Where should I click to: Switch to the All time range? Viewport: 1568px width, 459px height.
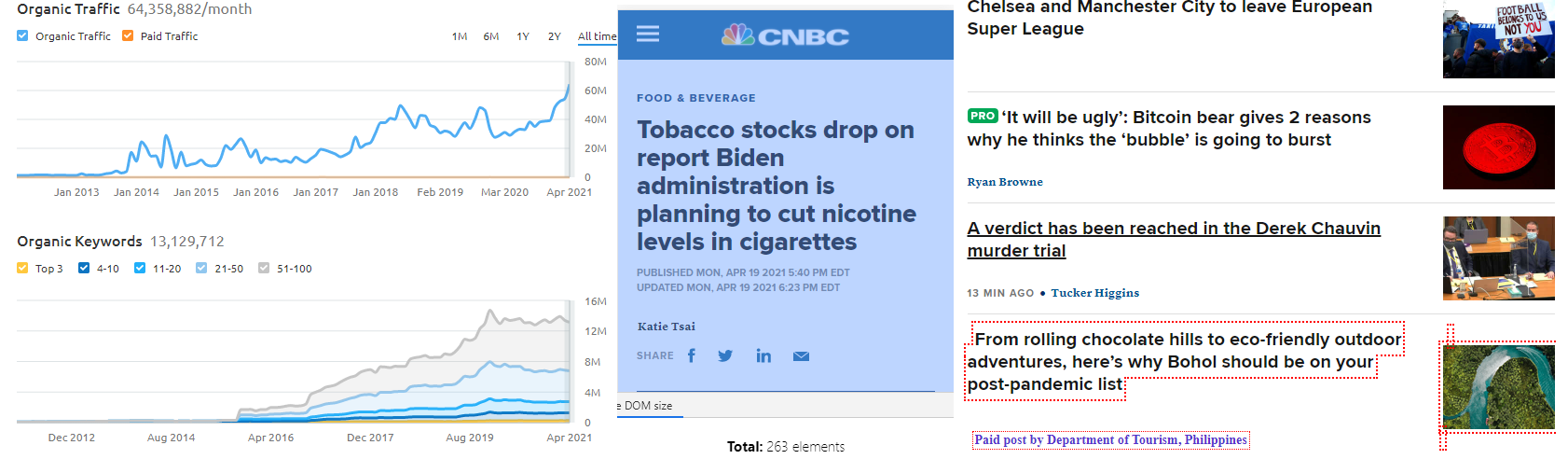point(597,36)
